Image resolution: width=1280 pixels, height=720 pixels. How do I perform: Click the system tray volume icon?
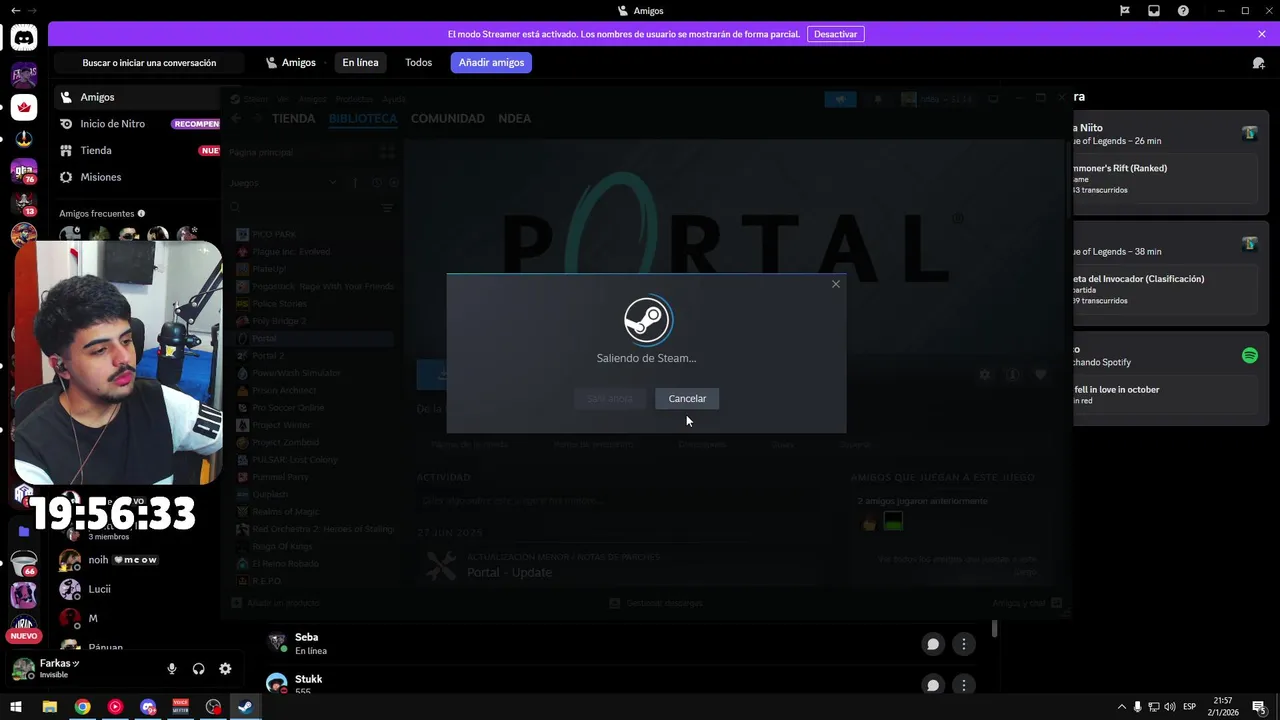[1171, 707]
